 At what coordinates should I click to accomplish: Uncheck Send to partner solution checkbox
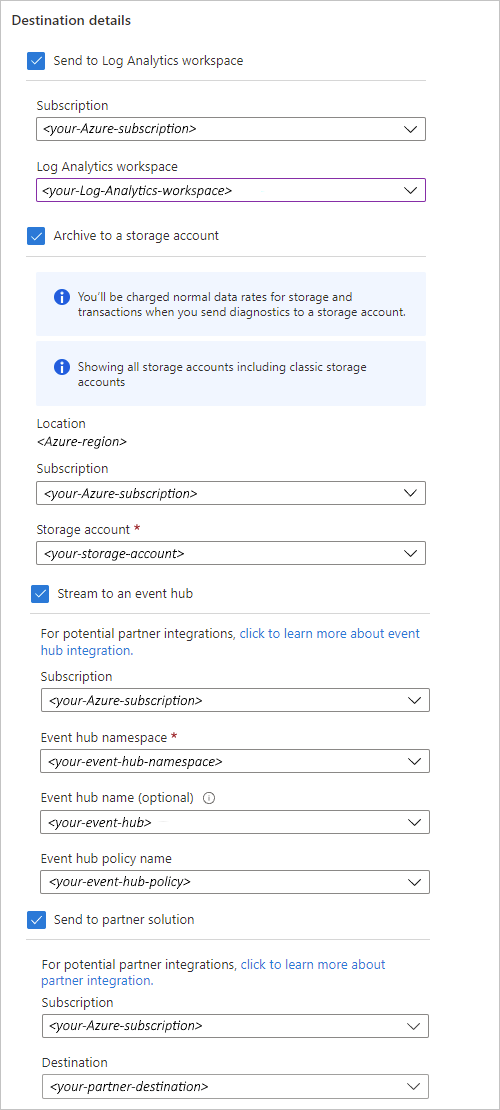pyautogui.click(x=36, y=920)
